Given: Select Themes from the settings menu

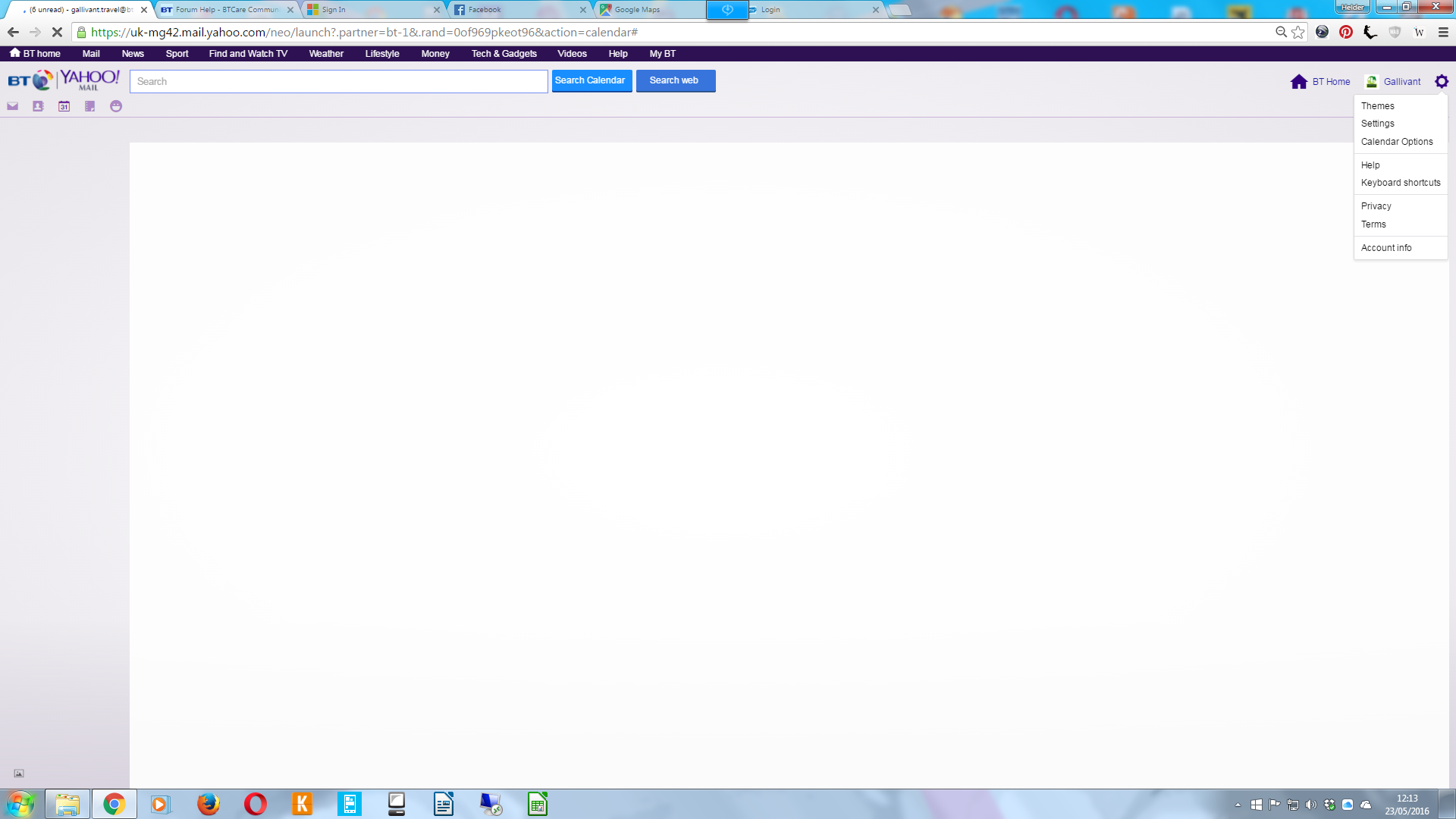Looking at the screenshot, I should pos(1377,106).
